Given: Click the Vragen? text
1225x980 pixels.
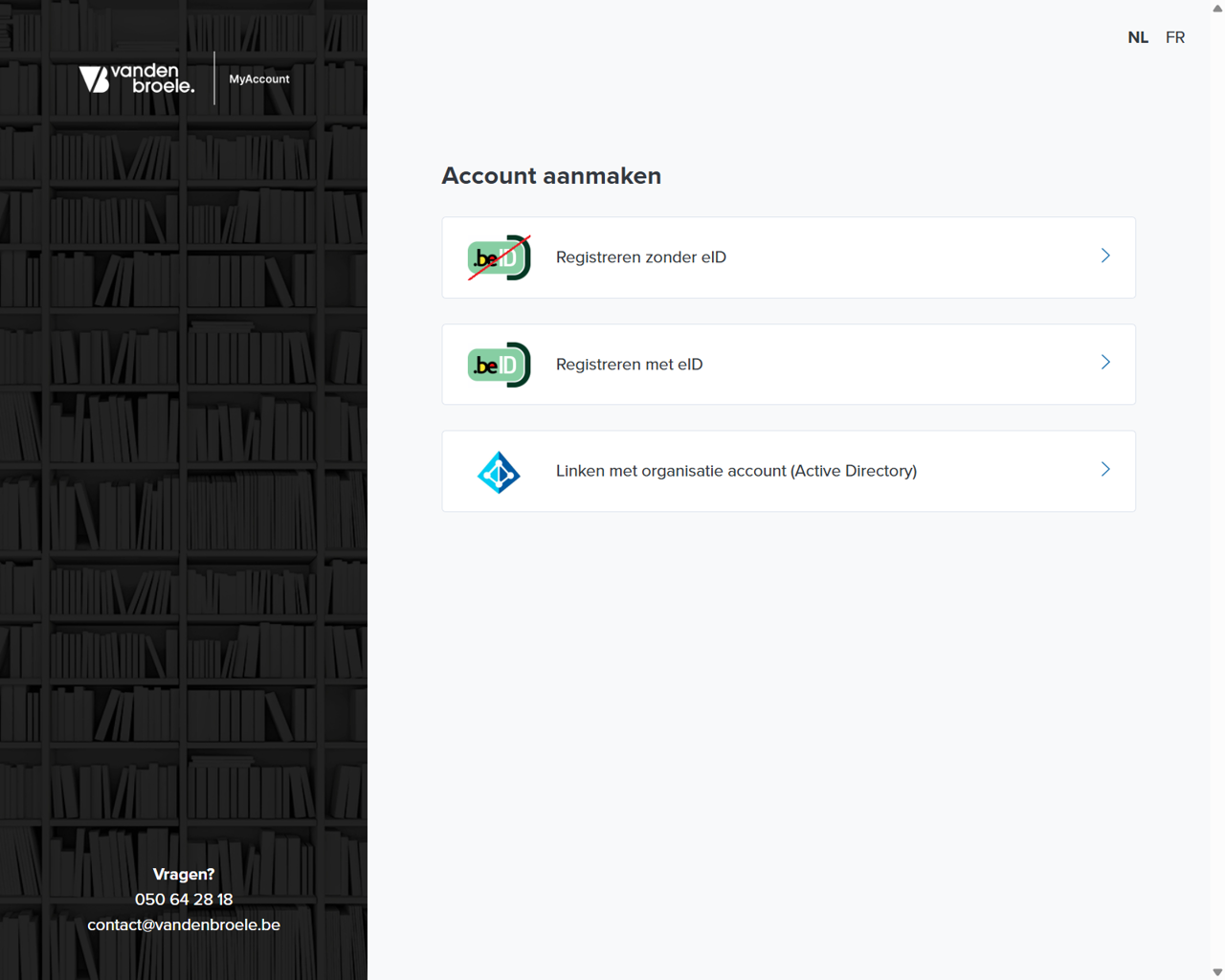Looking at the screenshot, I should (184, 874).
